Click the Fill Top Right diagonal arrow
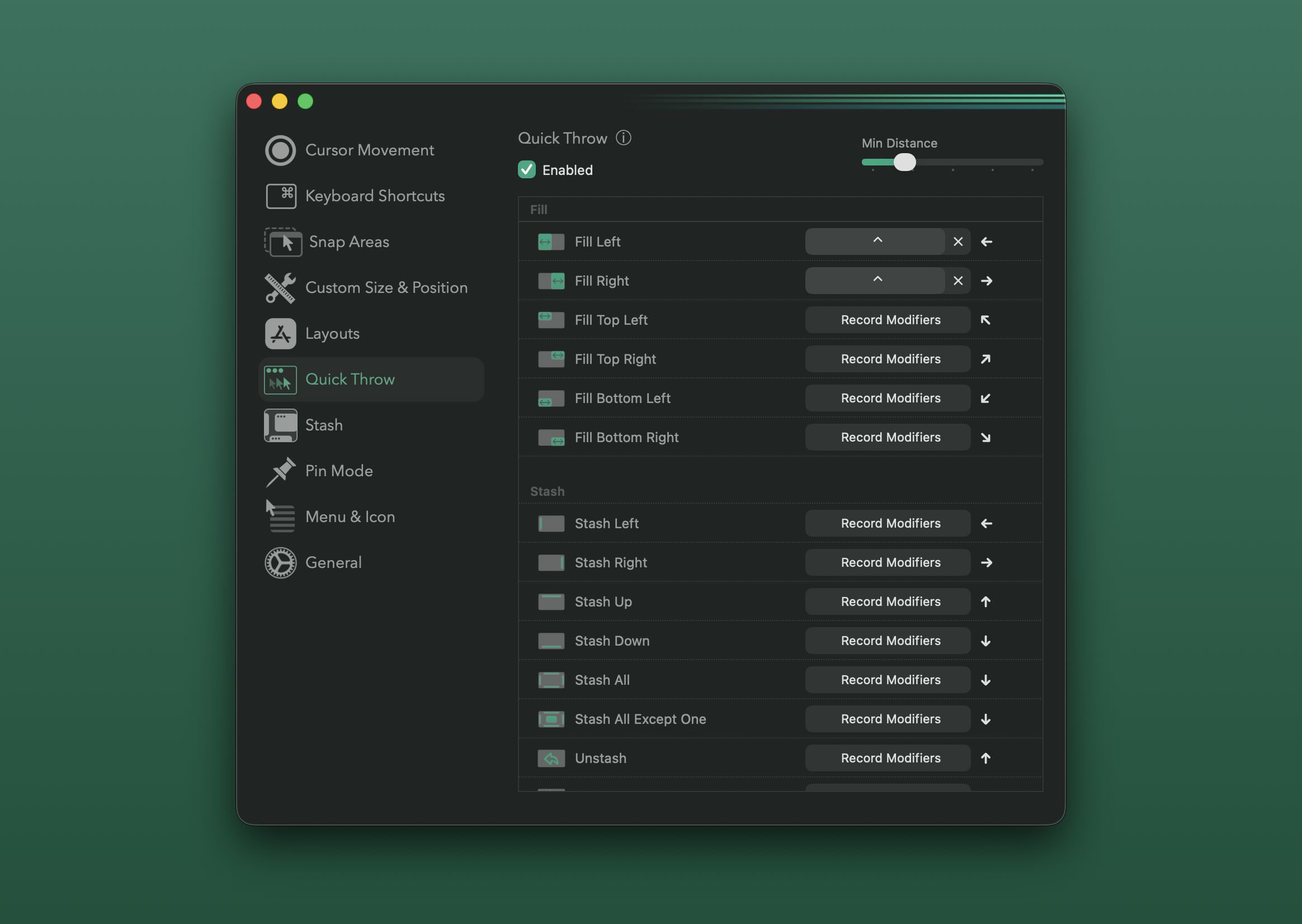Viewport: 1302px width, 924px height. (985, 359)
